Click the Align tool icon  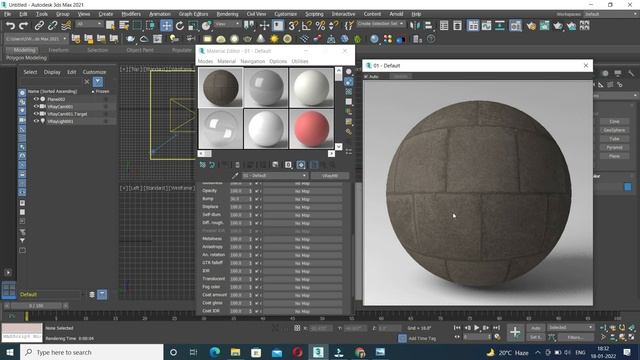click(x=428, y=26)
